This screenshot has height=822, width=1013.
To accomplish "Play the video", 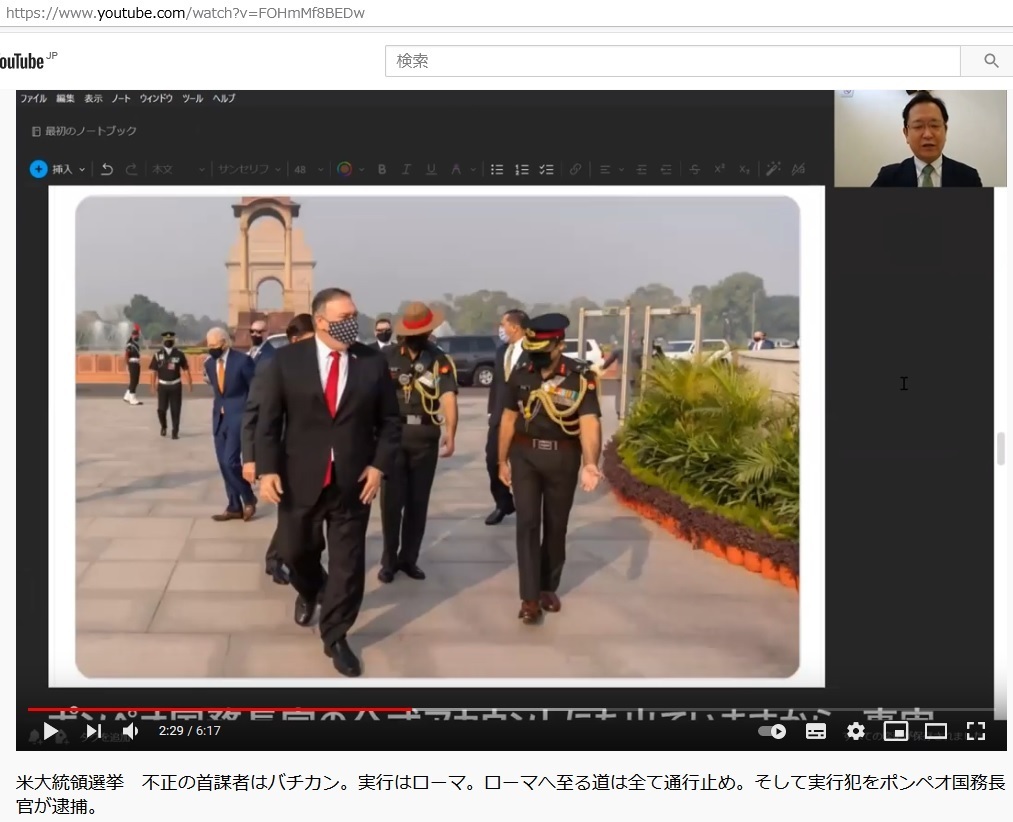I will pyautogui.click(x=50, y=732).
